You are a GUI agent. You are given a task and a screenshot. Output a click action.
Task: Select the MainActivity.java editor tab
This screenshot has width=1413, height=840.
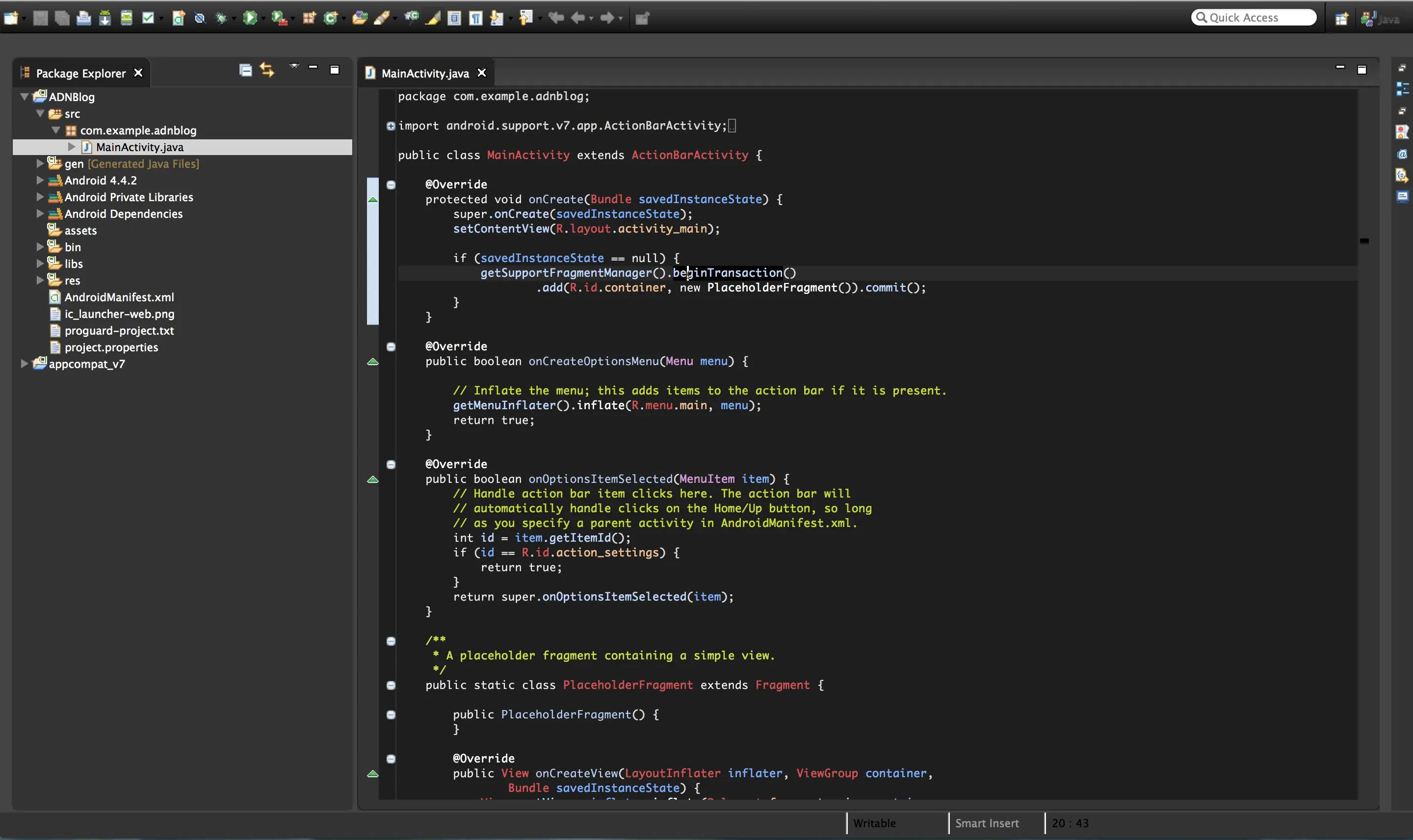click(425, 73)
